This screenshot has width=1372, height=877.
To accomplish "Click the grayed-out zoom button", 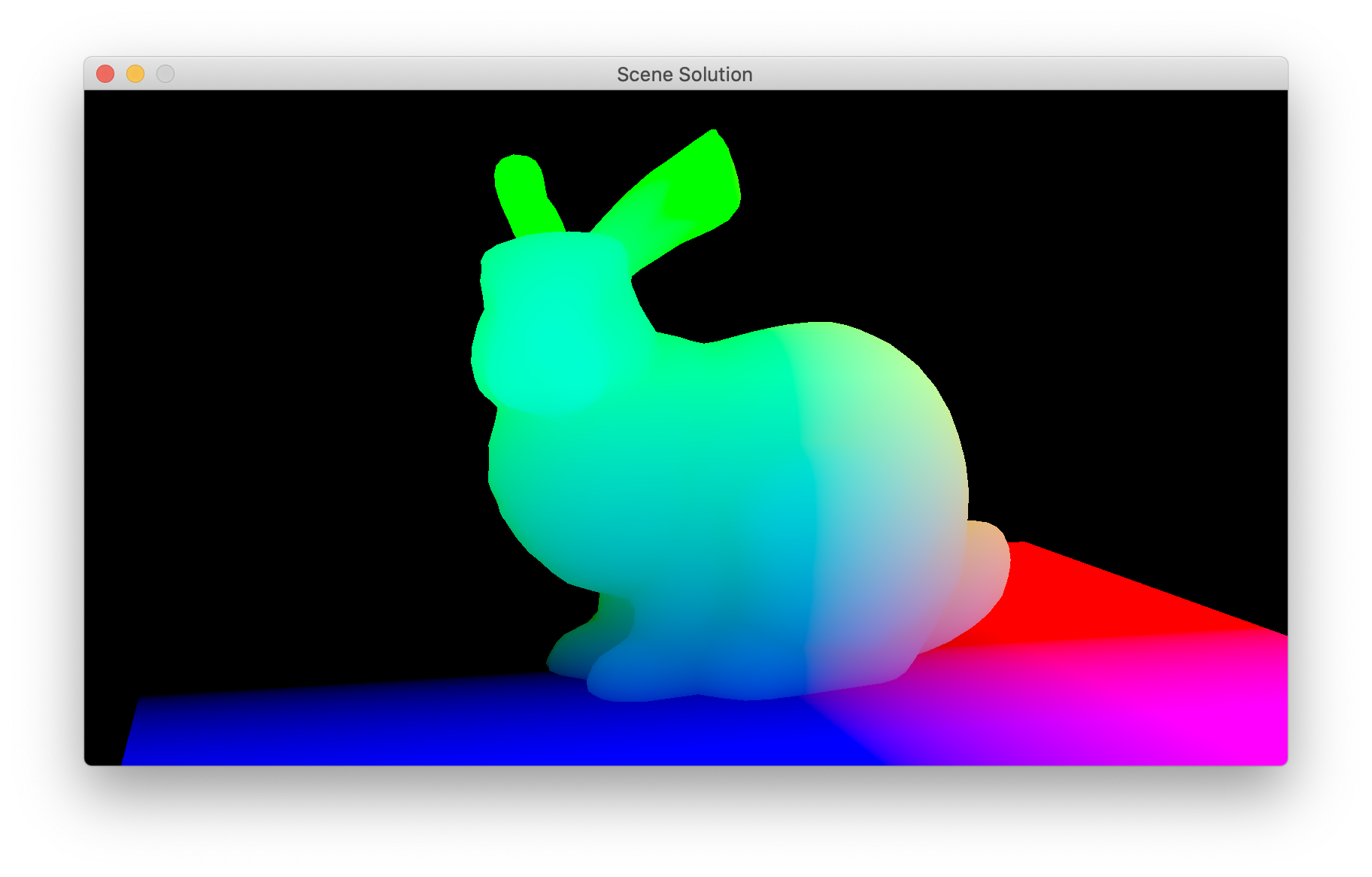I will point(165,74).
